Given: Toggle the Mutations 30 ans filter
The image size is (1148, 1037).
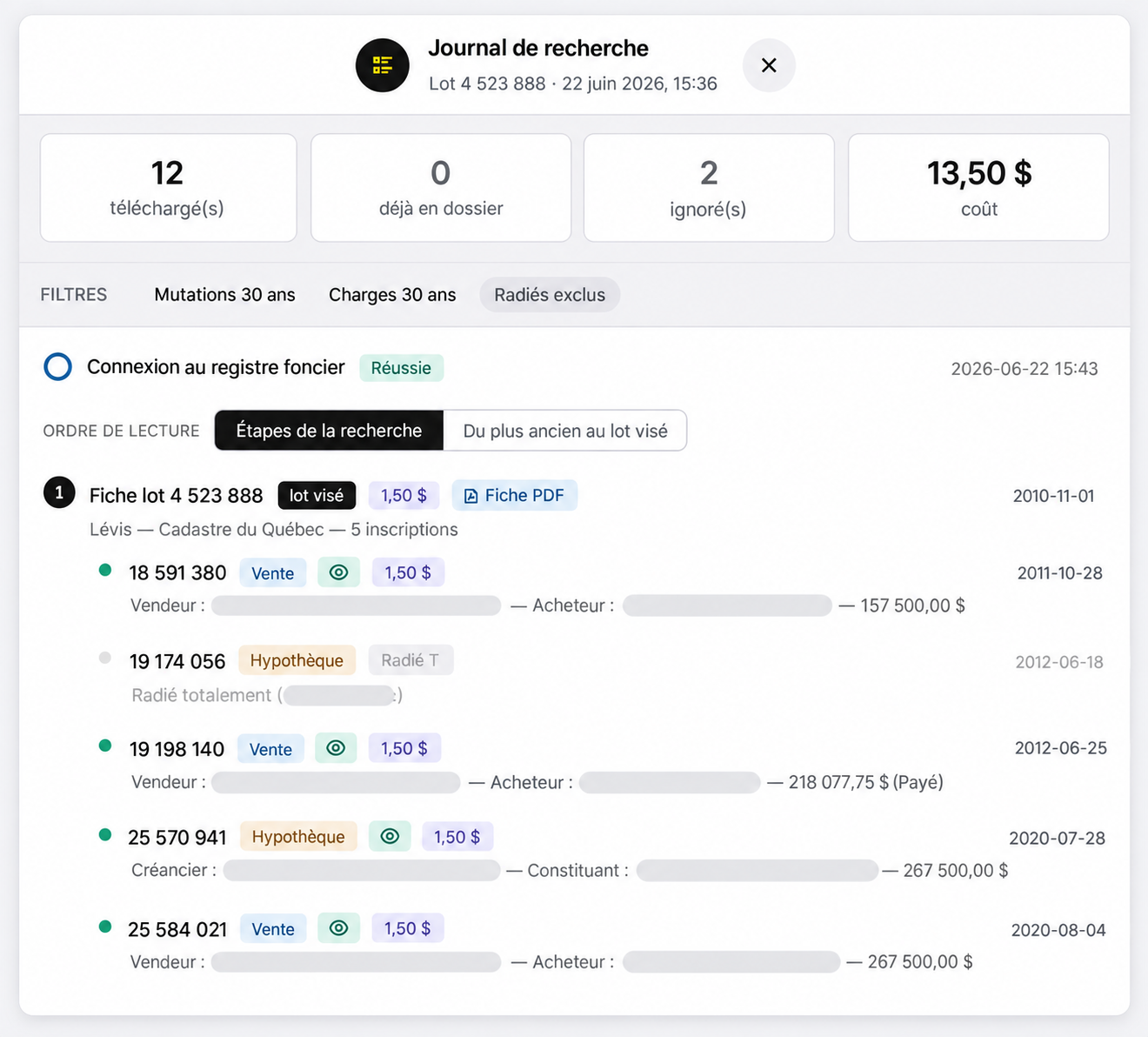Looking at the screenshot, I should (x=224, y=295).
